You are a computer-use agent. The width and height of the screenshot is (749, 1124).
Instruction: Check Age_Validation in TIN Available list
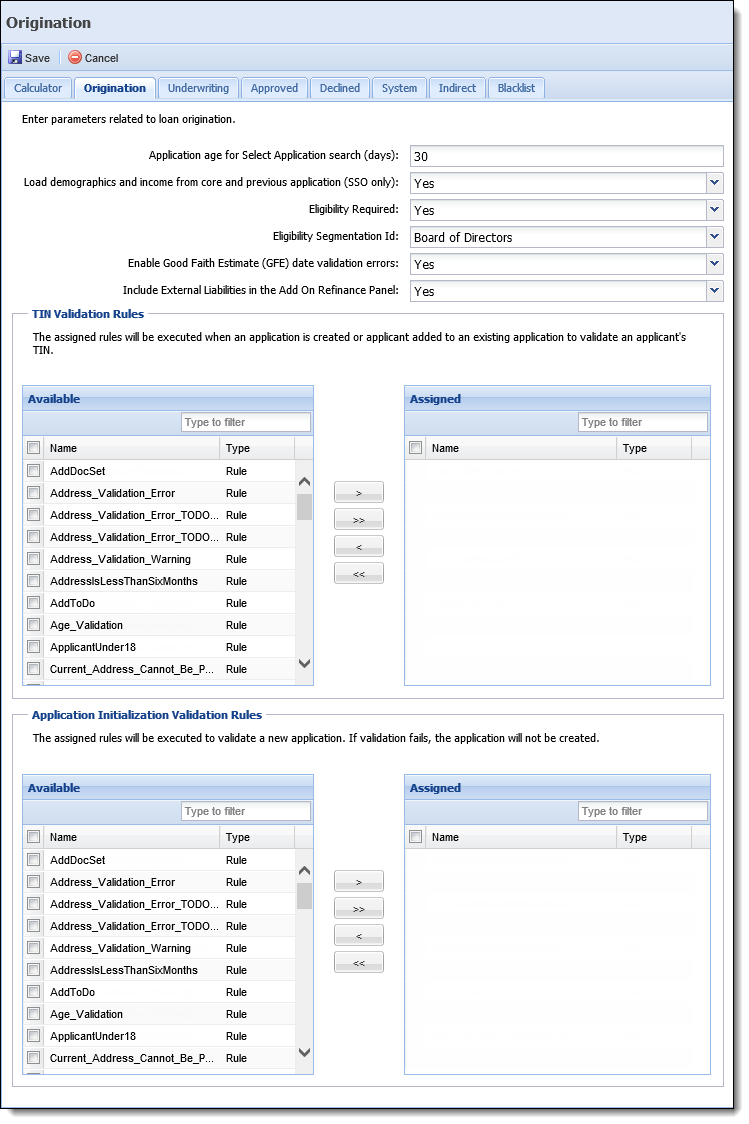tap(34, 624)
